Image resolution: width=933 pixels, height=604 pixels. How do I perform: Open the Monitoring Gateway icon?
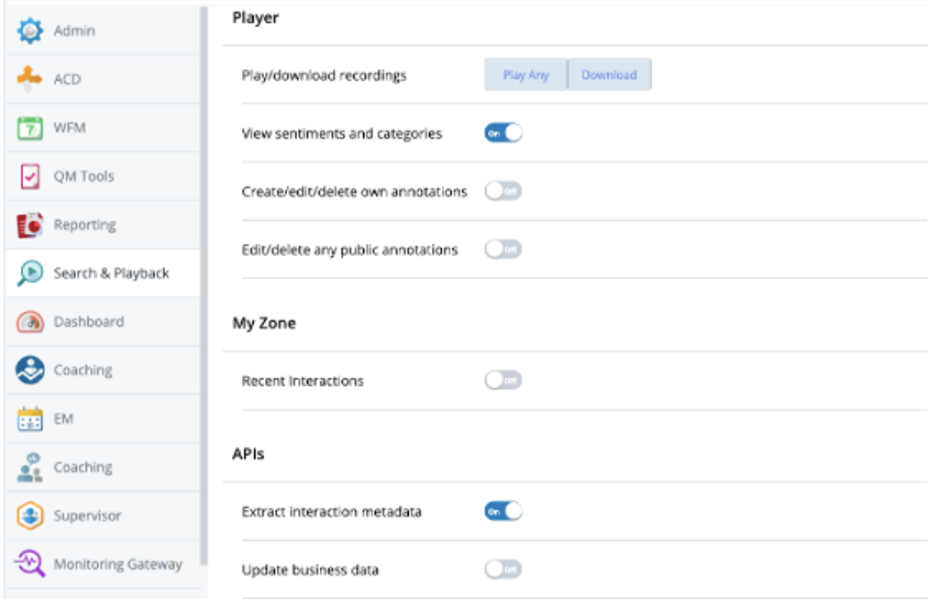click(30, 564)
